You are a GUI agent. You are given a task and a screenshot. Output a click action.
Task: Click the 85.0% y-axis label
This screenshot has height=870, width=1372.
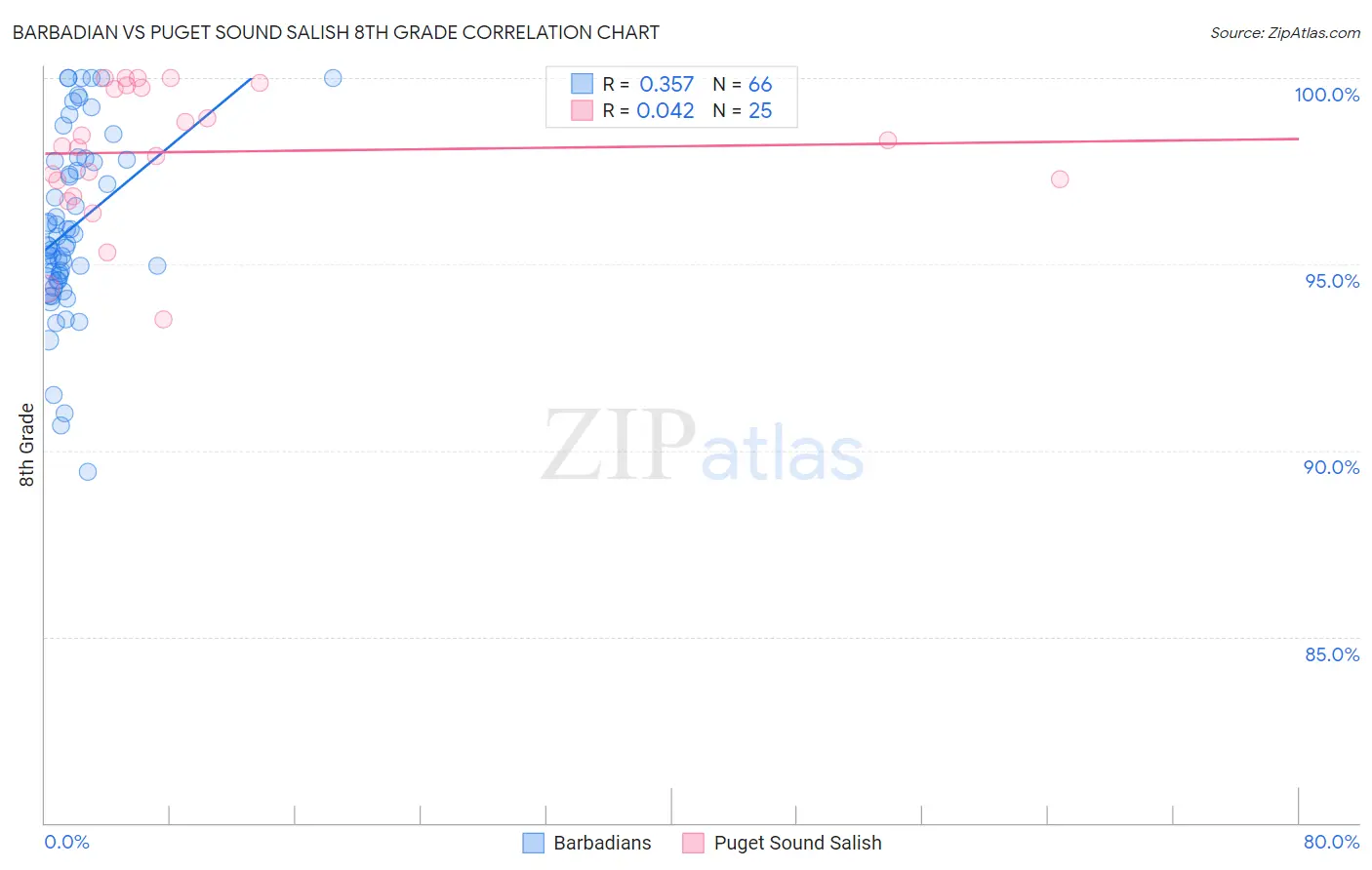pos(1332,654)
